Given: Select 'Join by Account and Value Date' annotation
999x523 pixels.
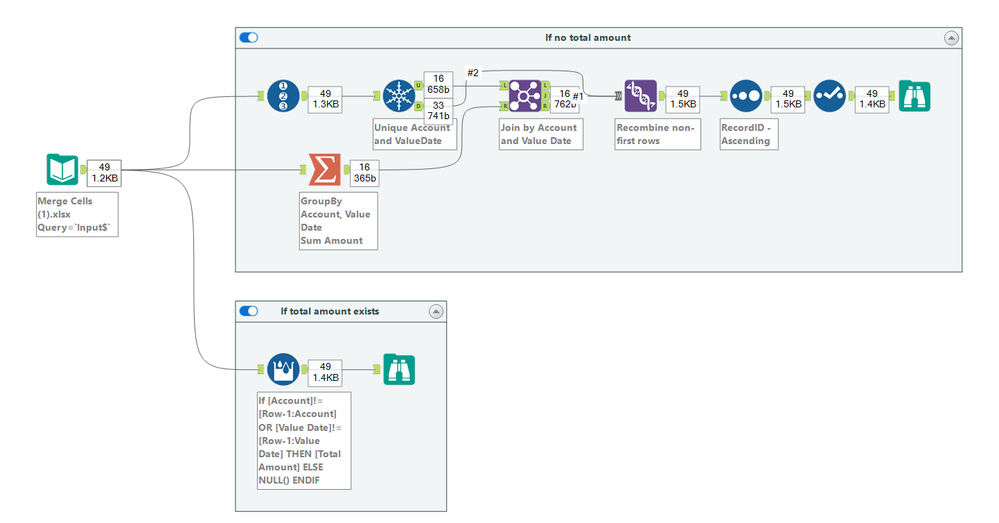Looking at the screenshot, I should tap(541, 134).
